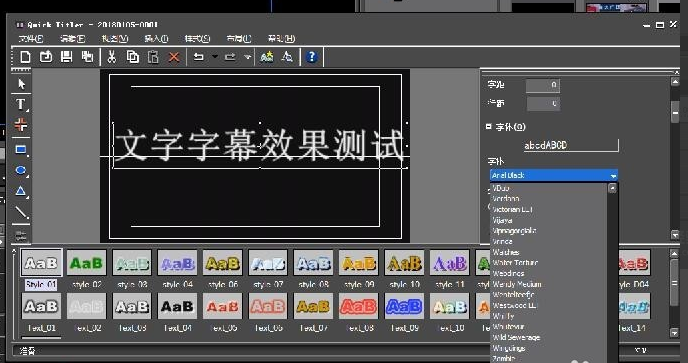Click the Copy icon in the toolbar

[x=133, y=57]
